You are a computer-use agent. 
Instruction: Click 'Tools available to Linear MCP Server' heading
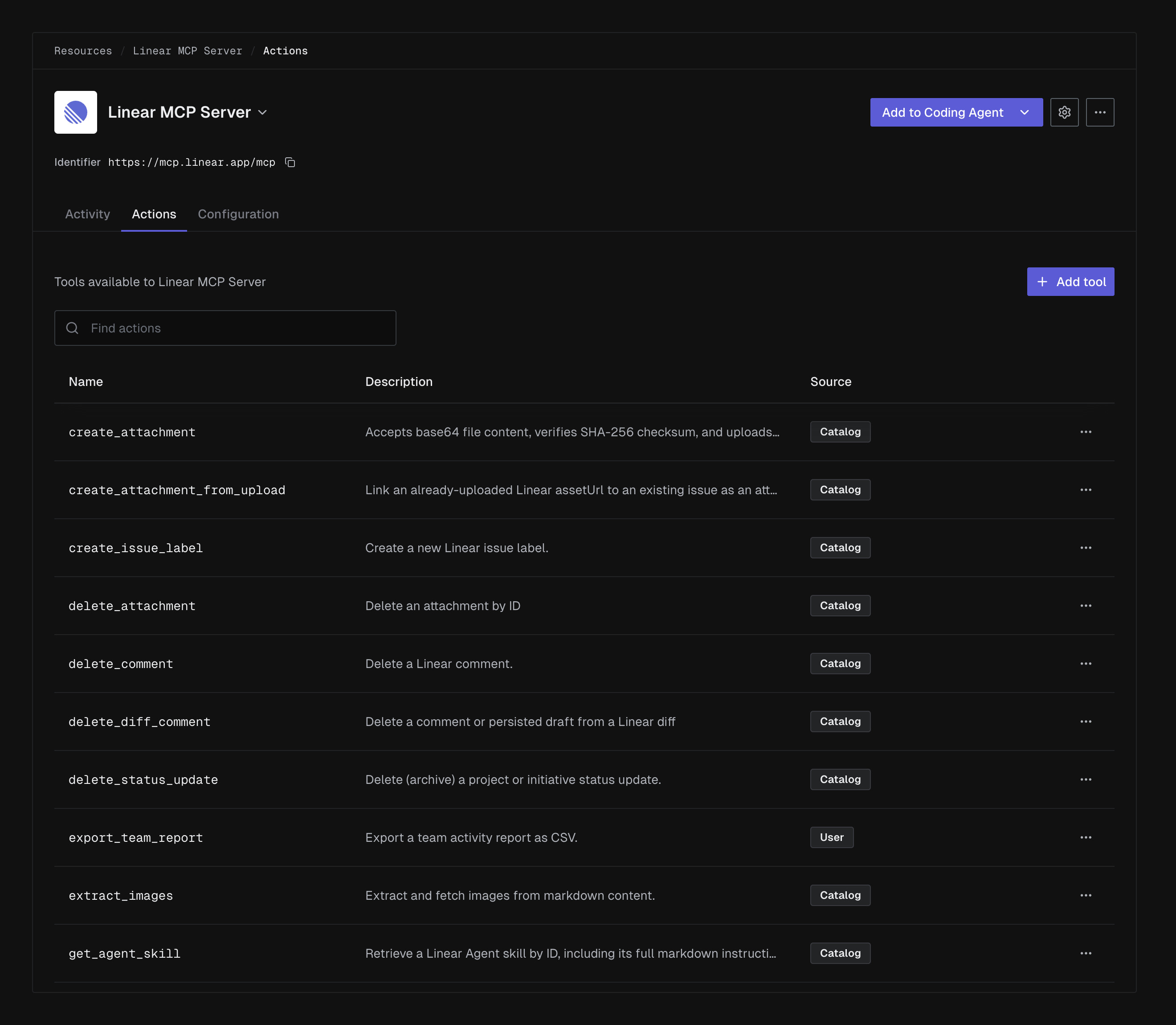click(x=160, y=282)
